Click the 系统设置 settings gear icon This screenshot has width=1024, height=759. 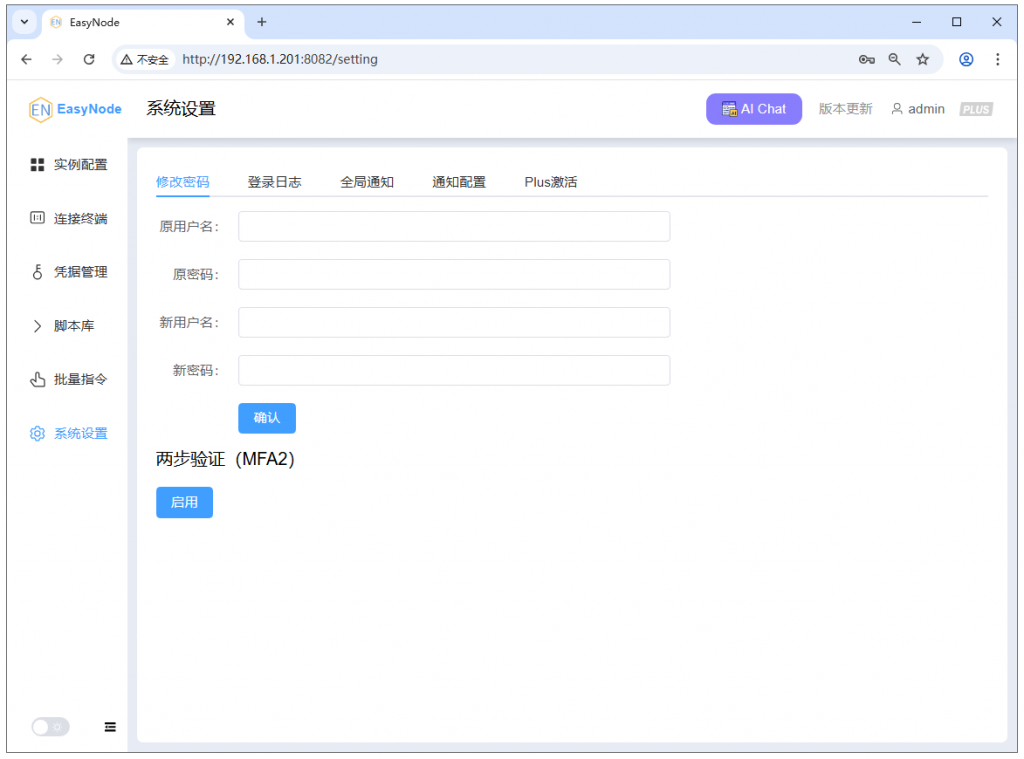pos(37,433)
